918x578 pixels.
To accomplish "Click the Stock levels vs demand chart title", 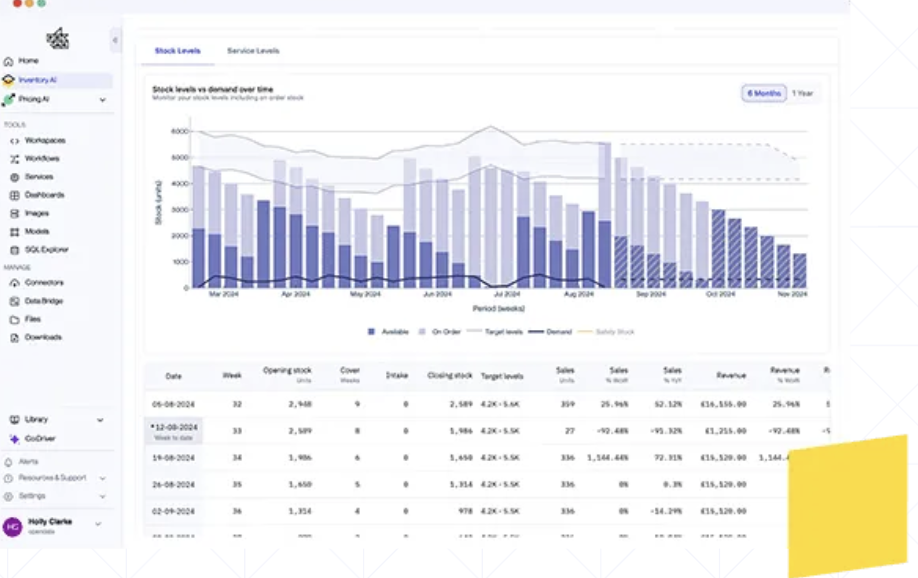I will pyautogui.click(x=213, y=90).
